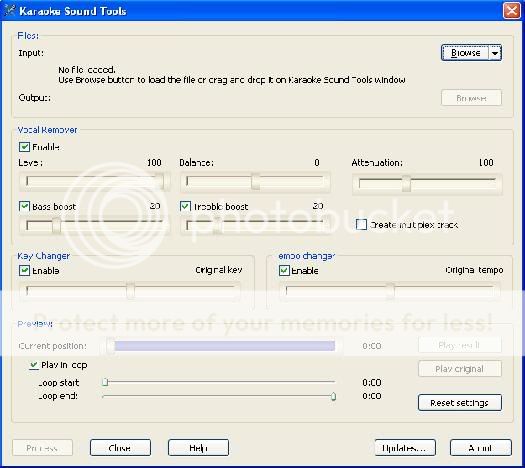525x468 pixels.
Task: Click the Treble boost slider
Action: click(255, 225)
